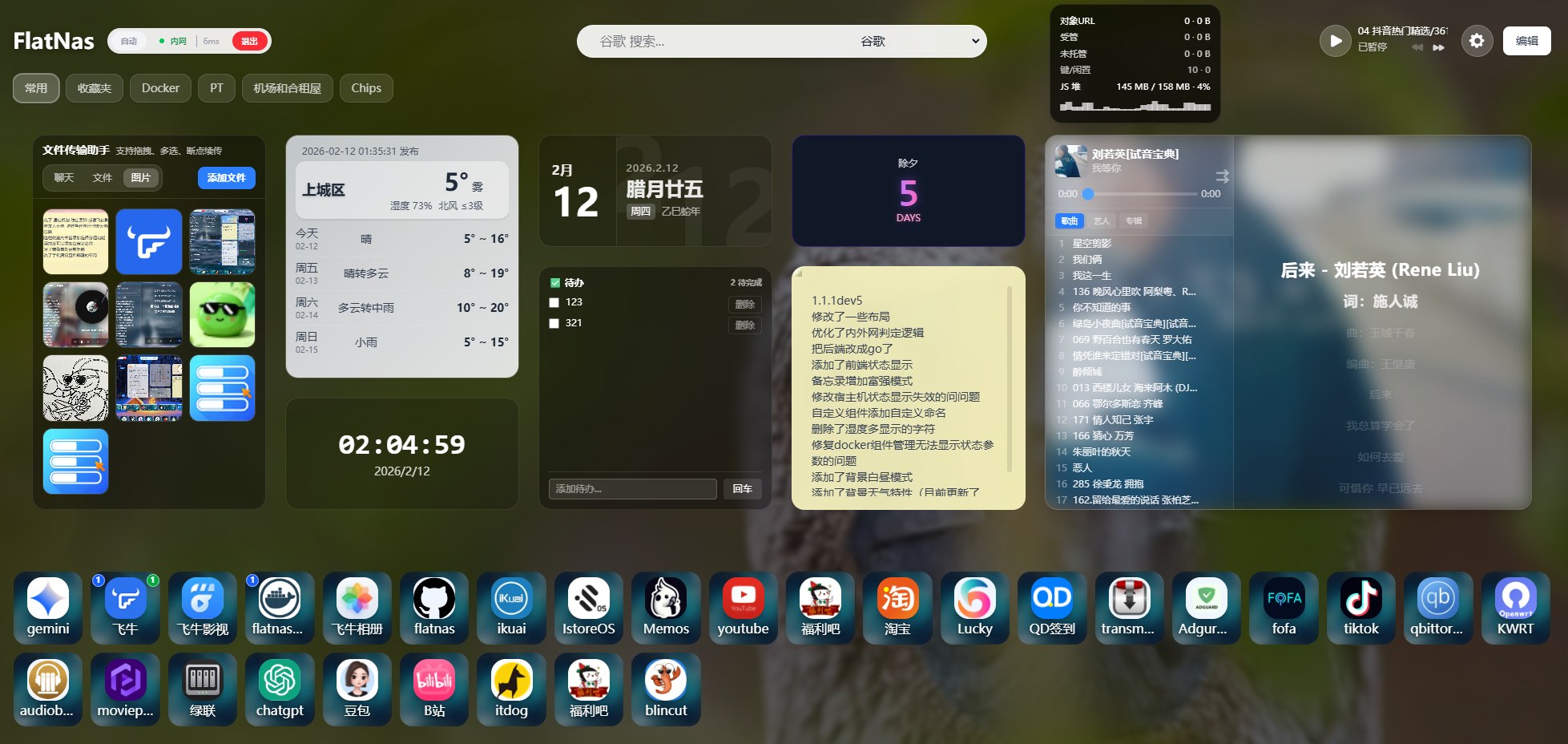1568x744 pixels.
Task: Switch file helper to 文件 tab
Action: point(103,178)
